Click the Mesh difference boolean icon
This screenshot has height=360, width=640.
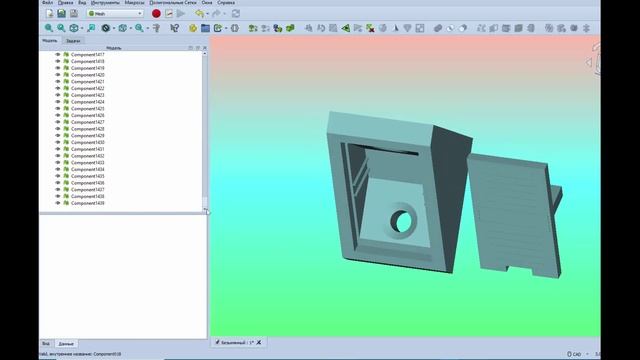(x=462, y=28)
